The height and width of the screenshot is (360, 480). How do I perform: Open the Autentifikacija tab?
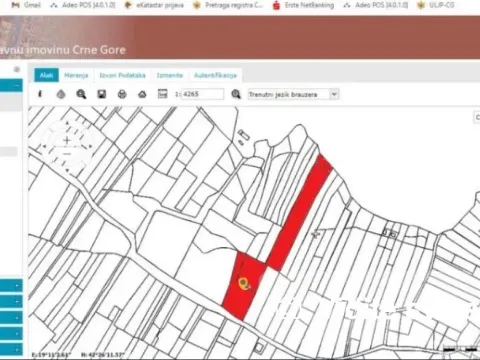coord(215,75)
